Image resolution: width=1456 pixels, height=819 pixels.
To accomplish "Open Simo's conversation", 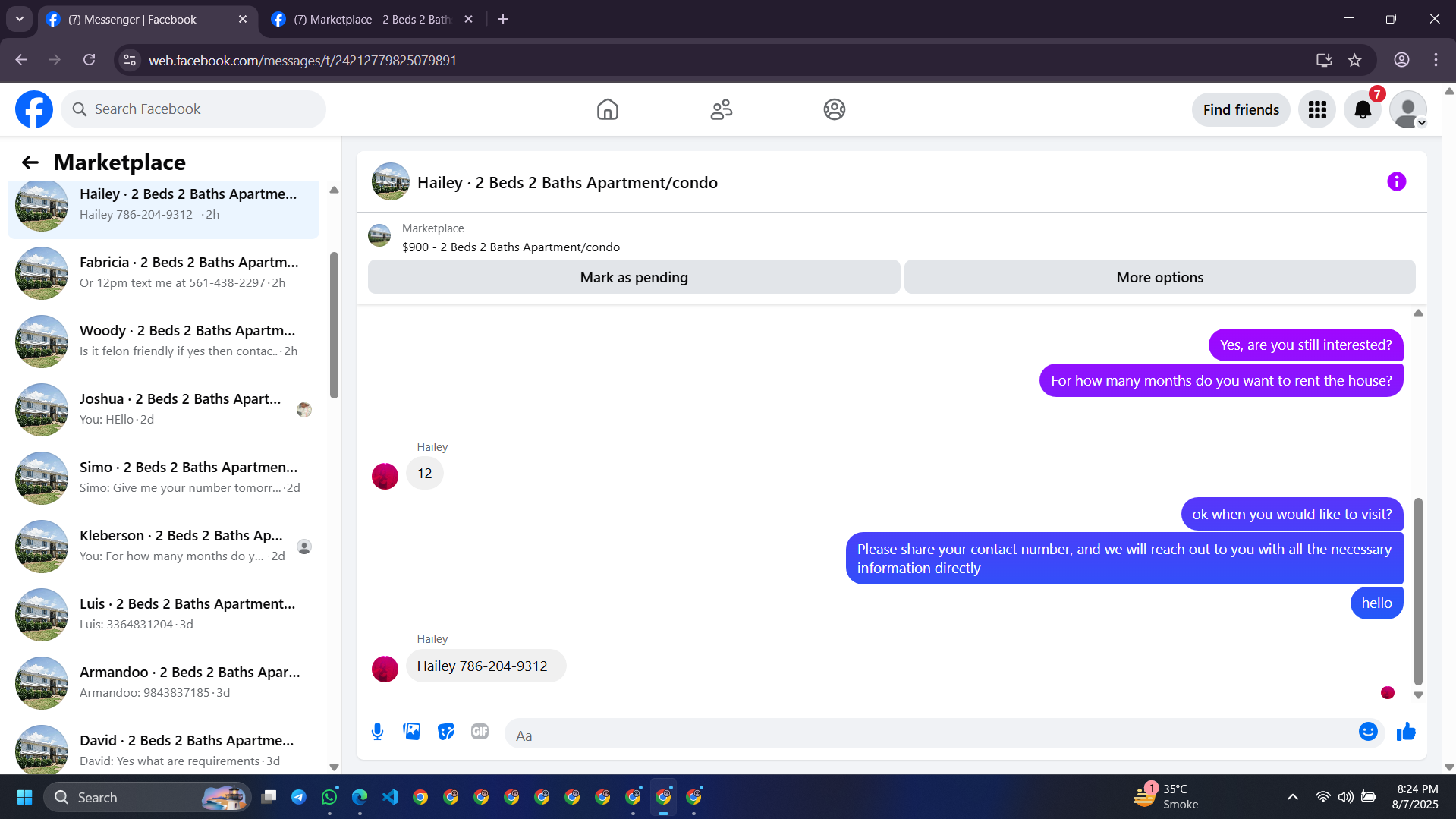I will point(163,478).
